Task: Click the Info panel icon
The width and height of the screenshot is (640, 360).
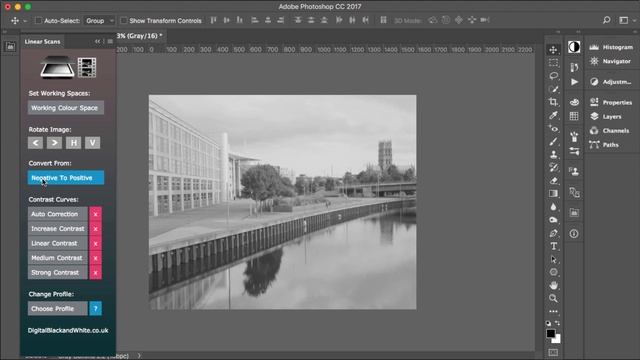Action: click(x=574, y=234)
